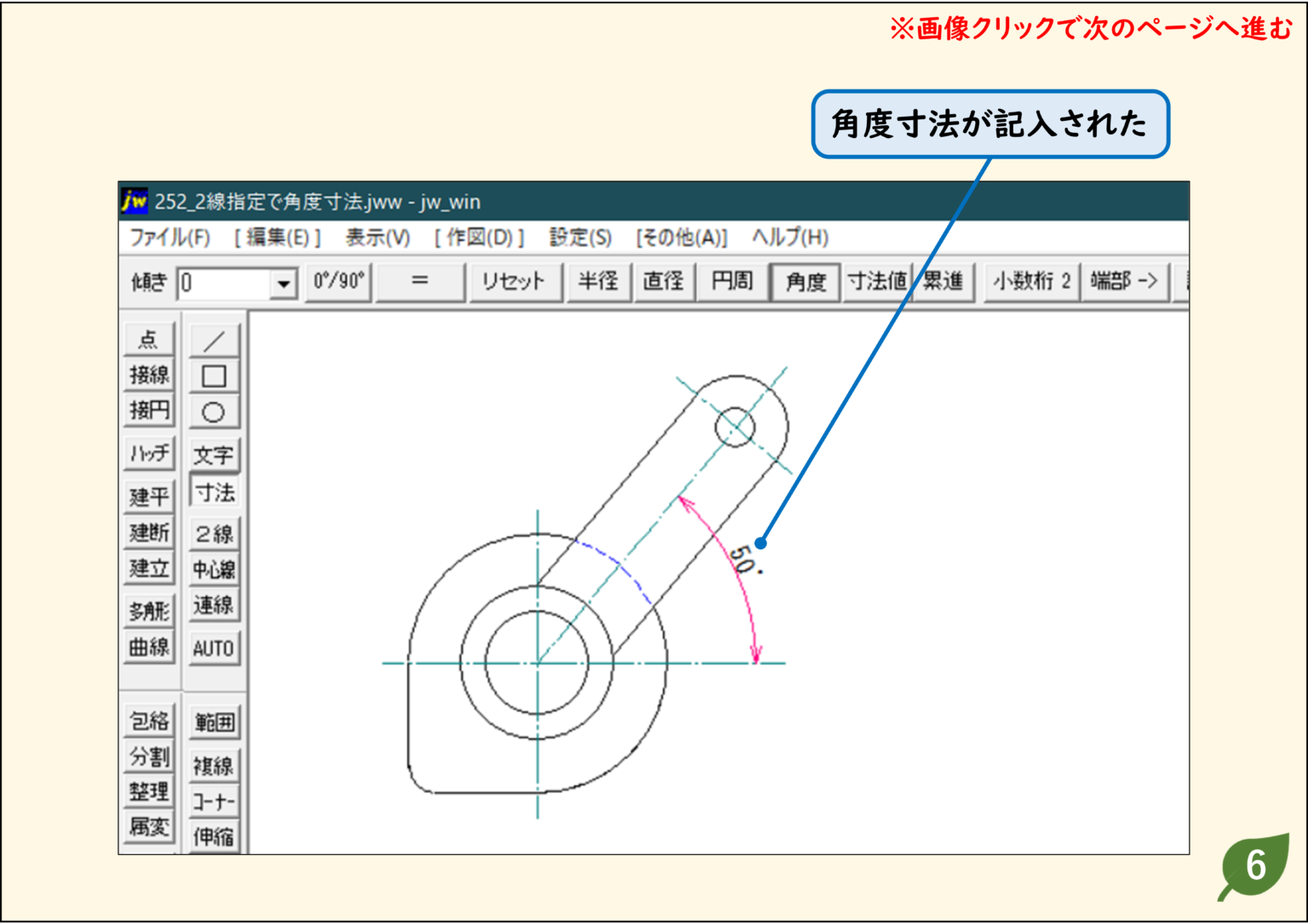Click the 小数桁 2 decimal button
Viewport: 1308px width, 924px height.
[x=1032, y=282]
